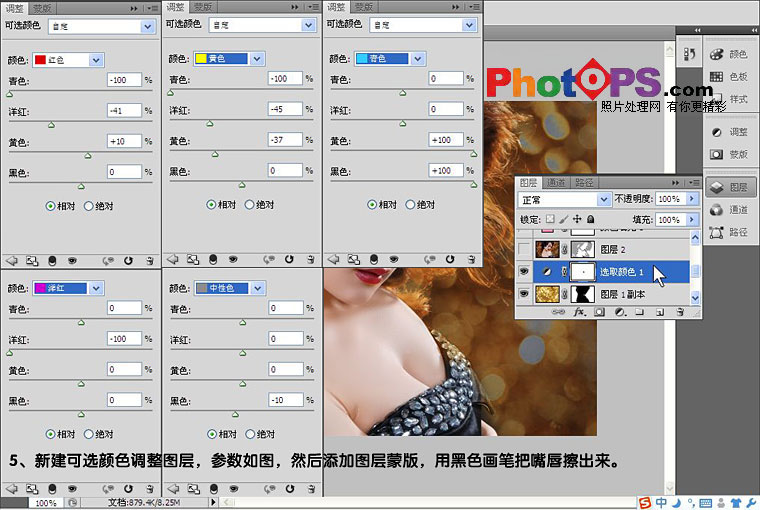Viewport: 760px width, 510px height.
Task: Open the 青色 color dropdown
Action: tap(418, 59)
